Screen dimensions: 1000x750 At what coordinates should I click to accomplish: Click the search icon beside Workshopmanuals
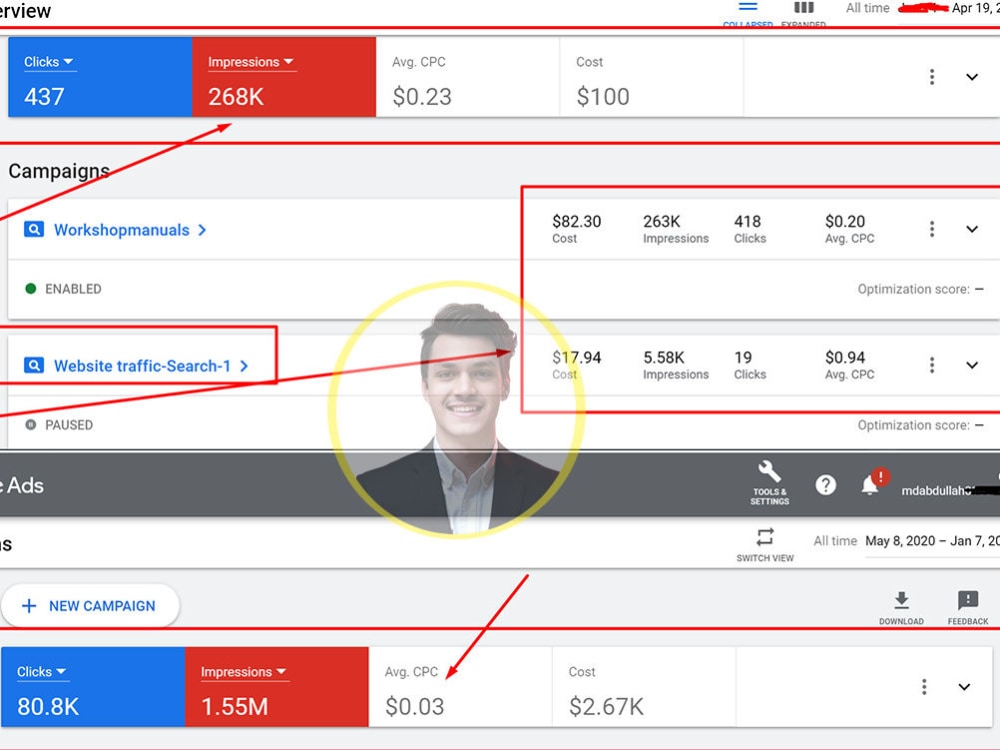[34, 229]
